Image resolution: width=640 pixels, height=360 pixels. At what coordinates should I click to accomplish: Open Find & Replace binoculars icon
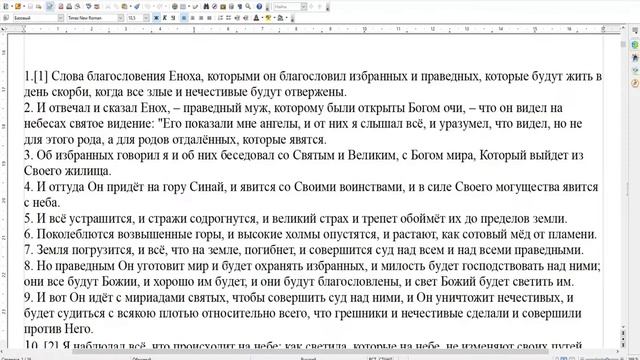coord(206,7)
